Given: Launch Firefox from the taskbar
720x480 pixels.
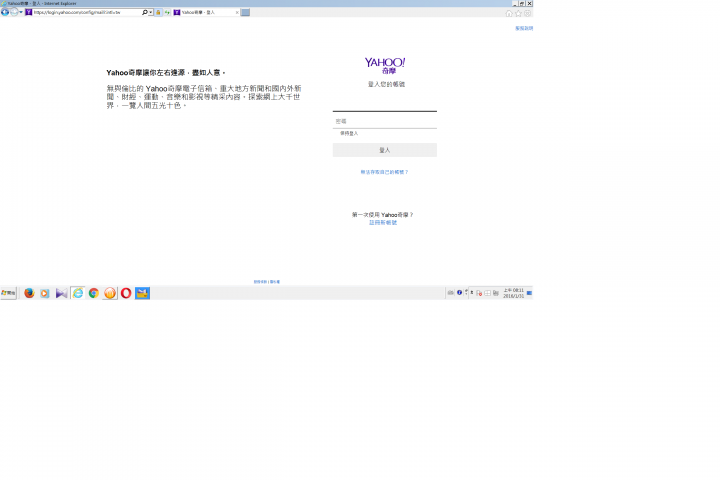Looking at the screenshot, I should coord(29,293).
